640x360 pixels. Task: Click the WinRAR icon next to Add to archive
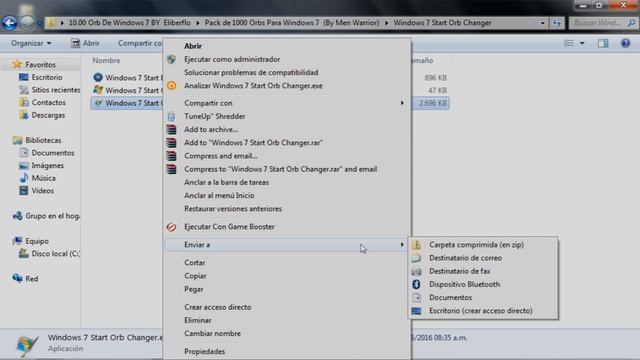coord(171,129)
